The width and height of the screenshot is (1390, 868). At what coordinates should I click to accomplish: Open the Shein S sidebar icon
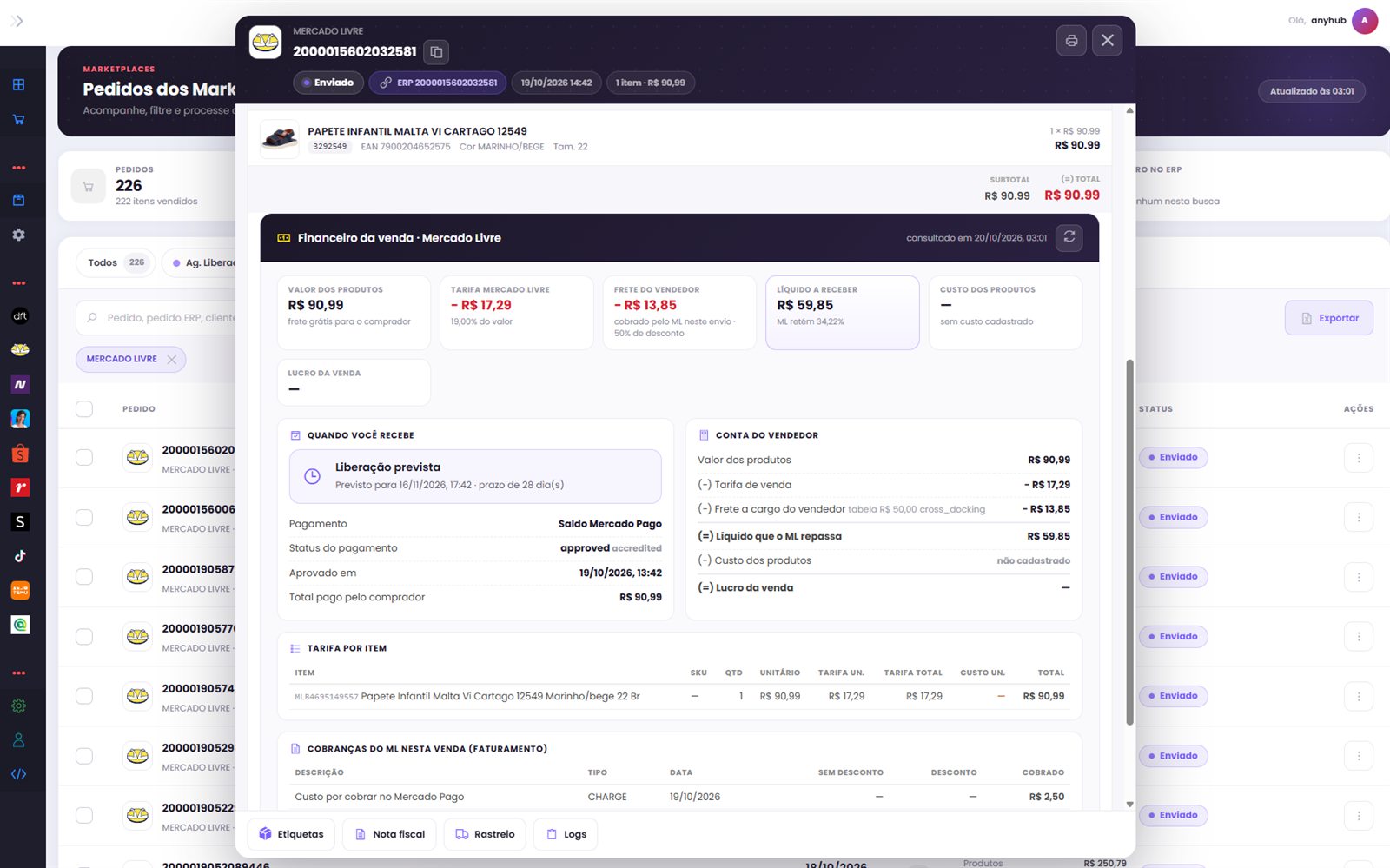coord(20,521)
